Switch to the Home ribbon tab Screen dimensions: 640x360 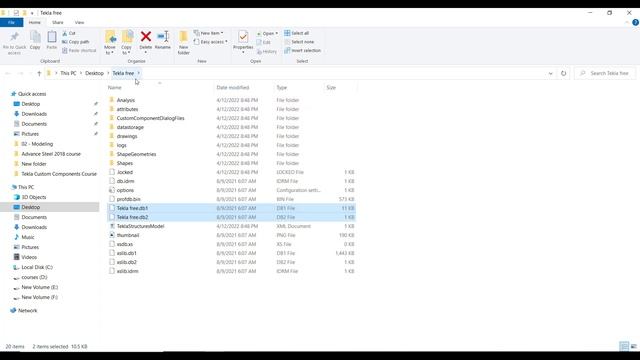(35, 22)
